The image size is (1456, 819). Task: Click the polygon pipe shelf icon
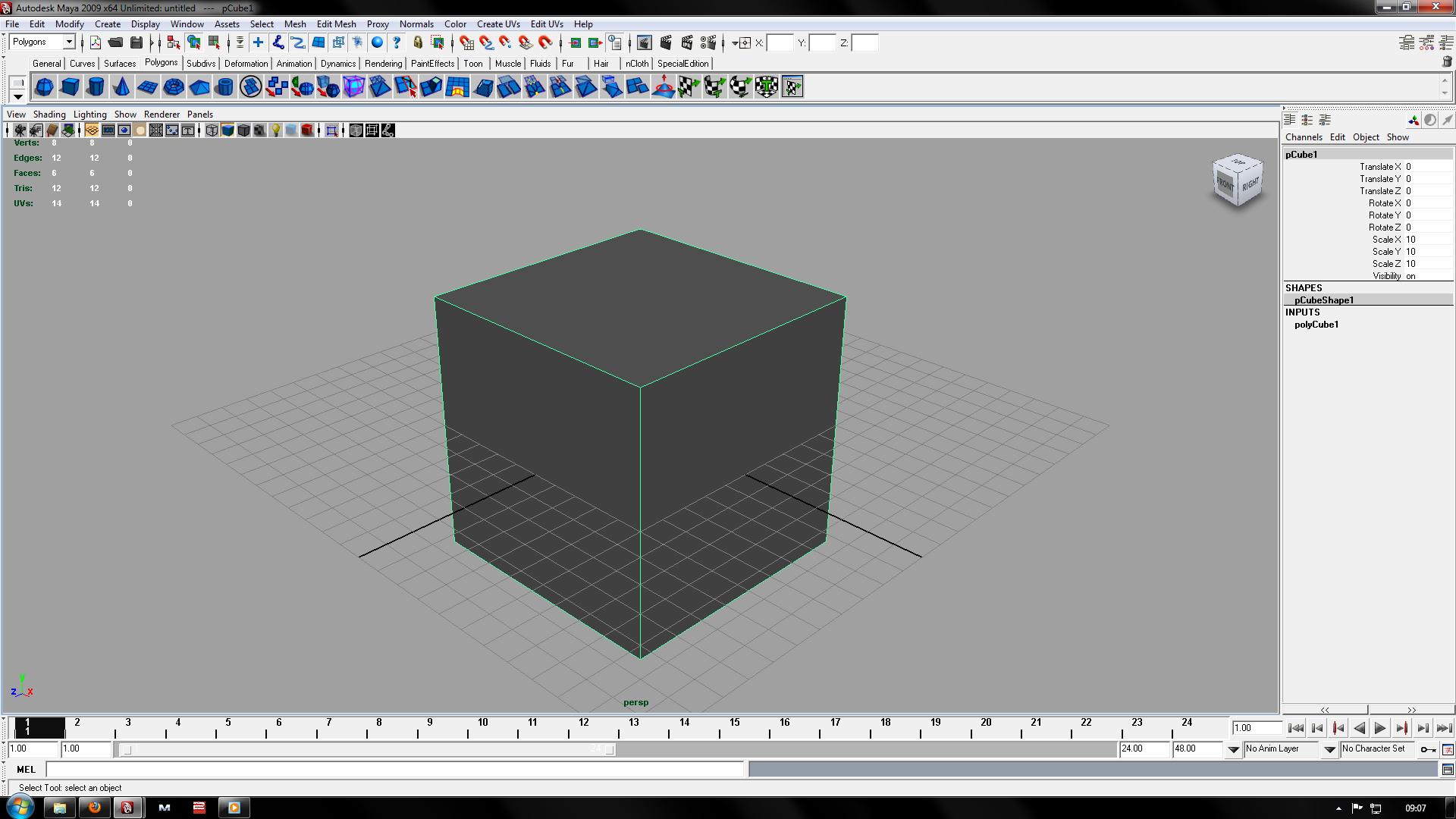(224, 87)
